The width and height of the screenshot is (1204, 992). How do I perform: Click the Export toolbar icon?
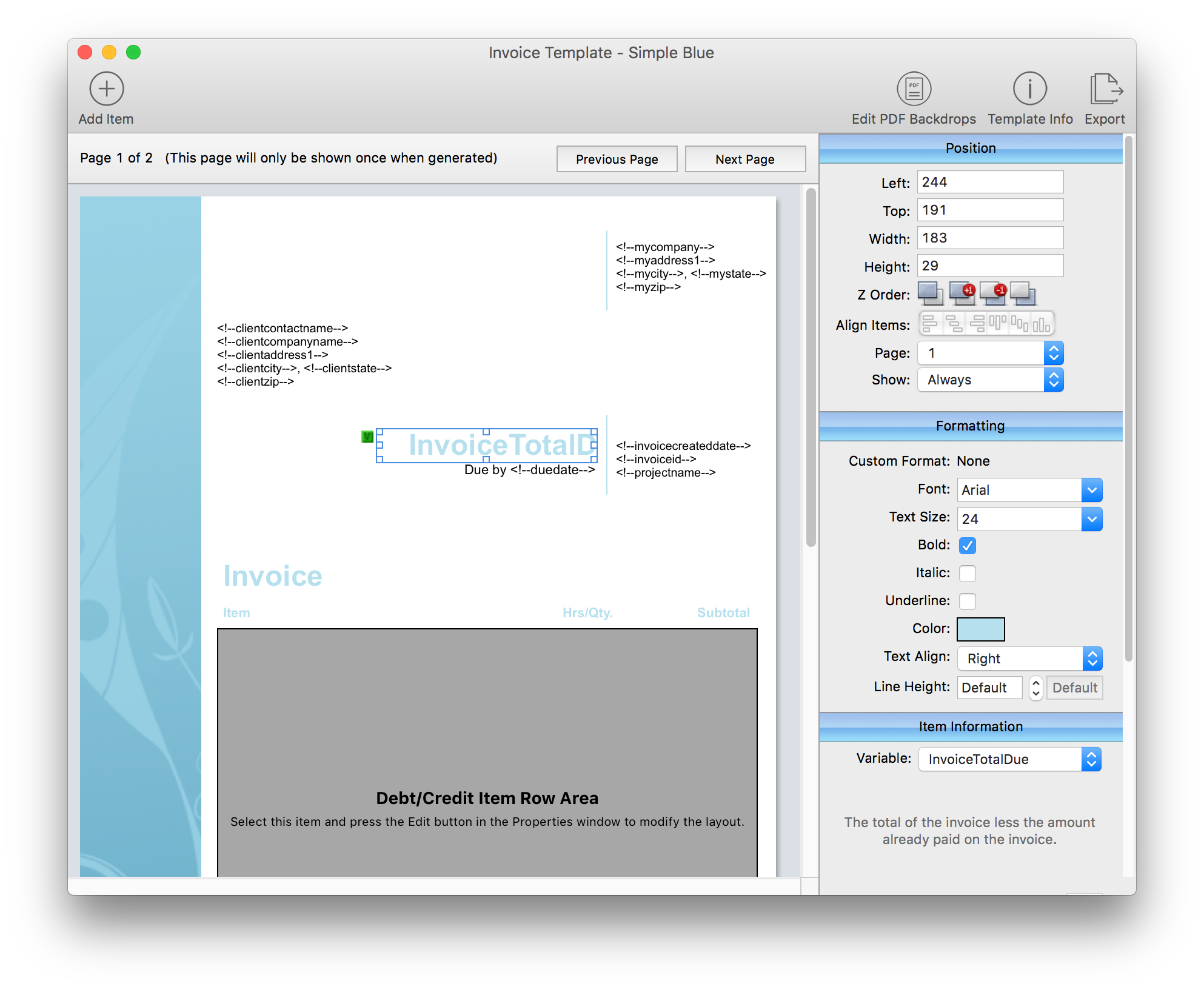[1105, 89]
